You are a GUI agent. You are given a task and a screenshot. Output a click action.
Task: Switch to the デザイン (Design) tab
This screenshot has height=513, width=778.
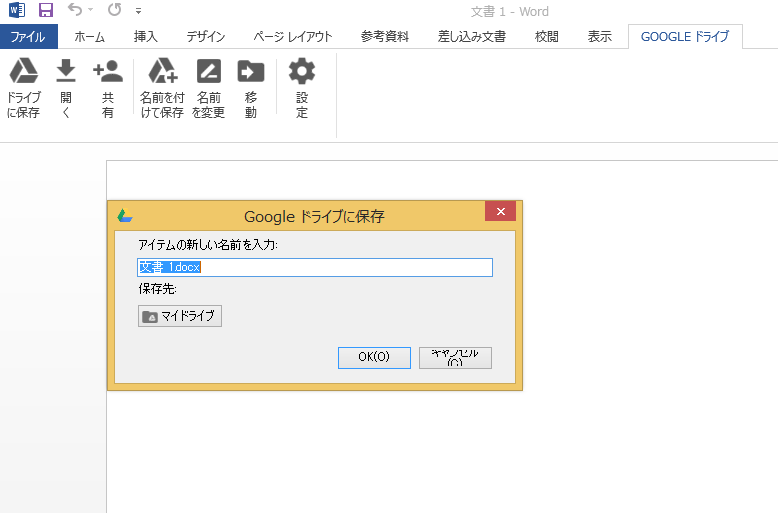(206, 37)
